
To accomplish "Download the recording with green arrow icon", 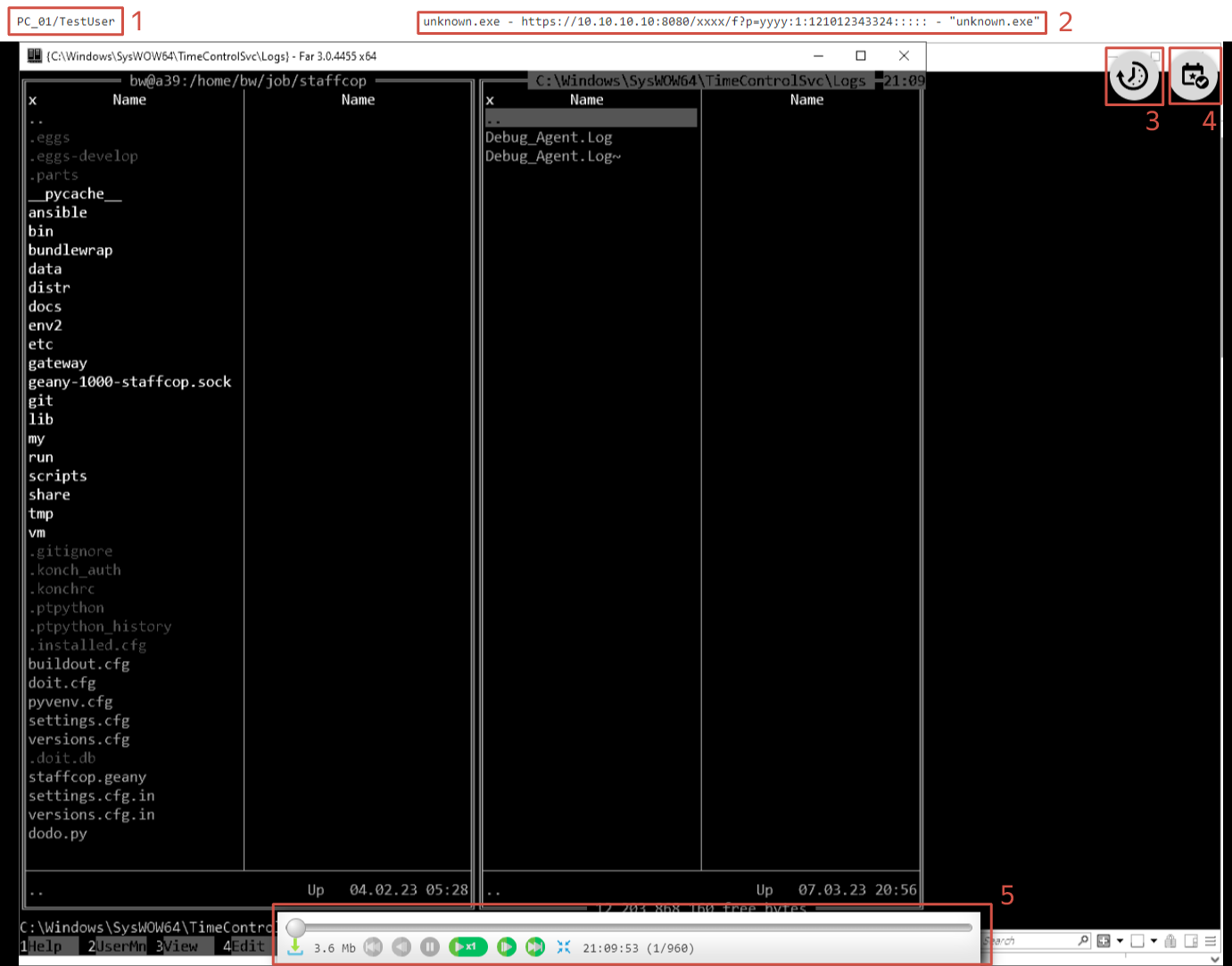I will pyautogui.click(x=295, y=947).
